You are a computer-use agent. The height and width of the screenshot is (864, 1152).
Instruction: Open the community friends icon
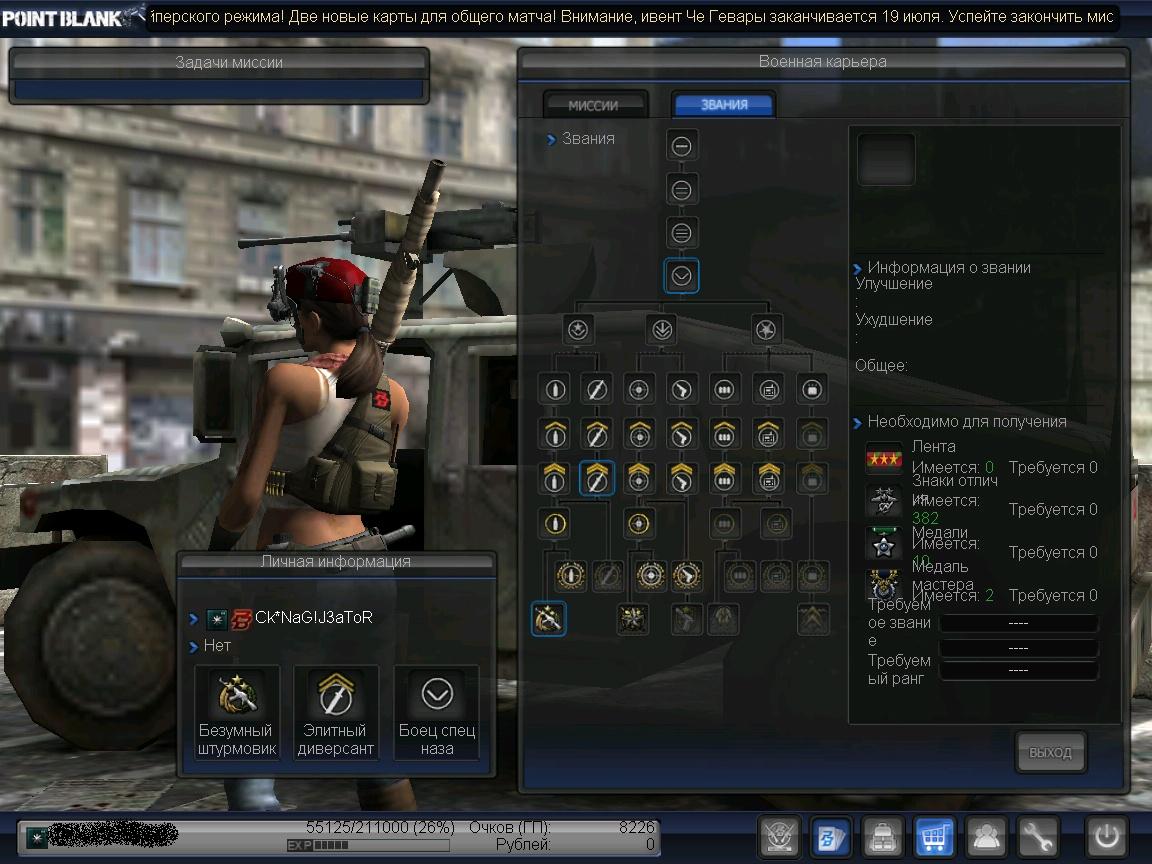tap(987, 836)
